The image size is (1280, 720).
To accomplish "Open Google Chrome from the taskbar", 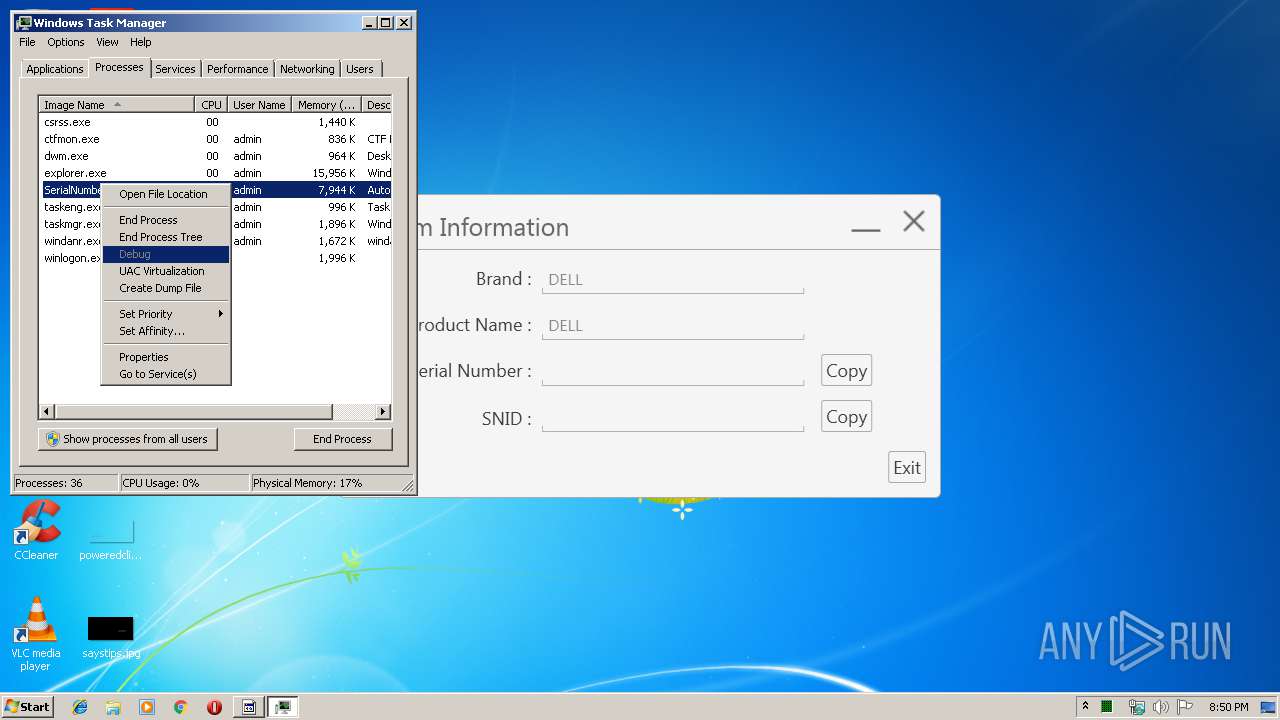I will (x=180, y=707).
